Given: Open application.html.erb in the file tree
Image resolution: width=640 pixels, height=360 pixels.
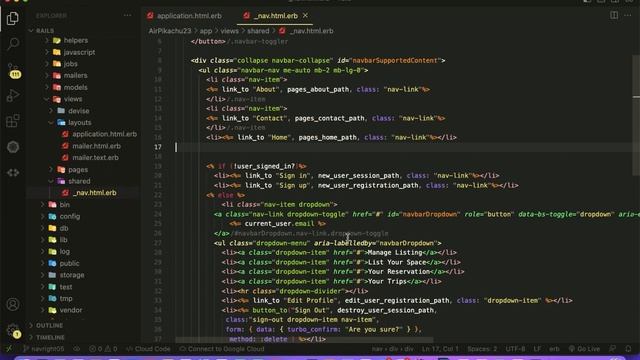Looking at the screenshot, I should [x=104, y=134].
